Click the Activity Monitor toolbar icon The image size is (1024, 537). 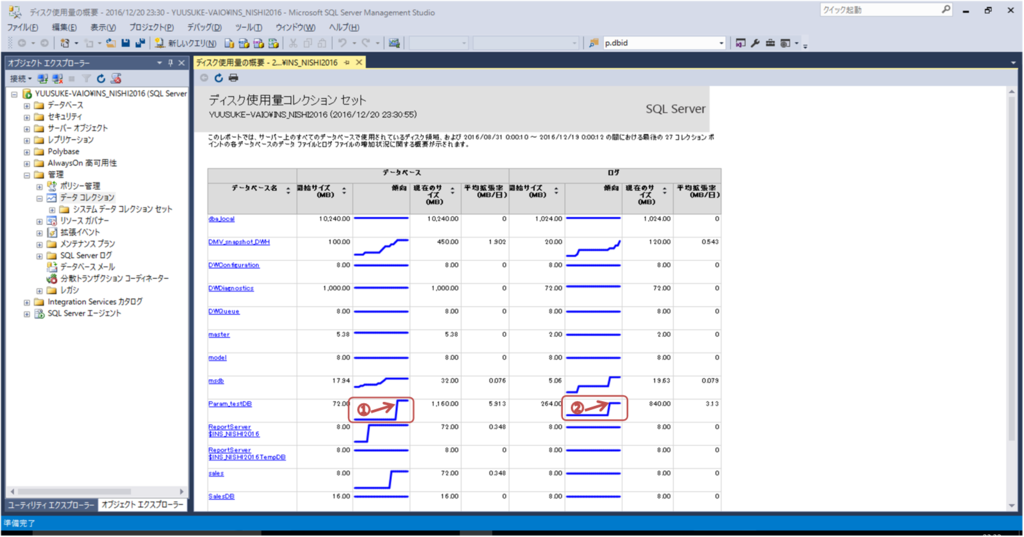point(394,43)
